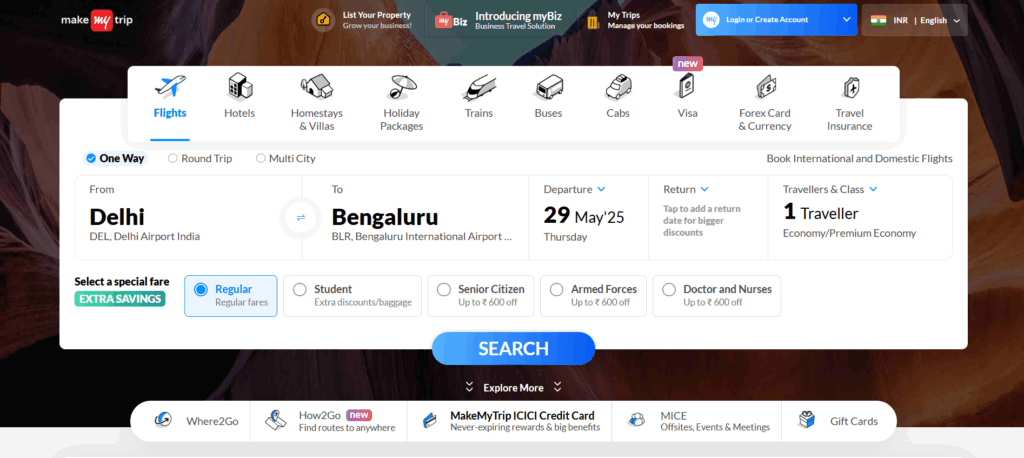Choose the Student special fare
1024x458 pixels.
pyautogui.click(x=353, y=296)
